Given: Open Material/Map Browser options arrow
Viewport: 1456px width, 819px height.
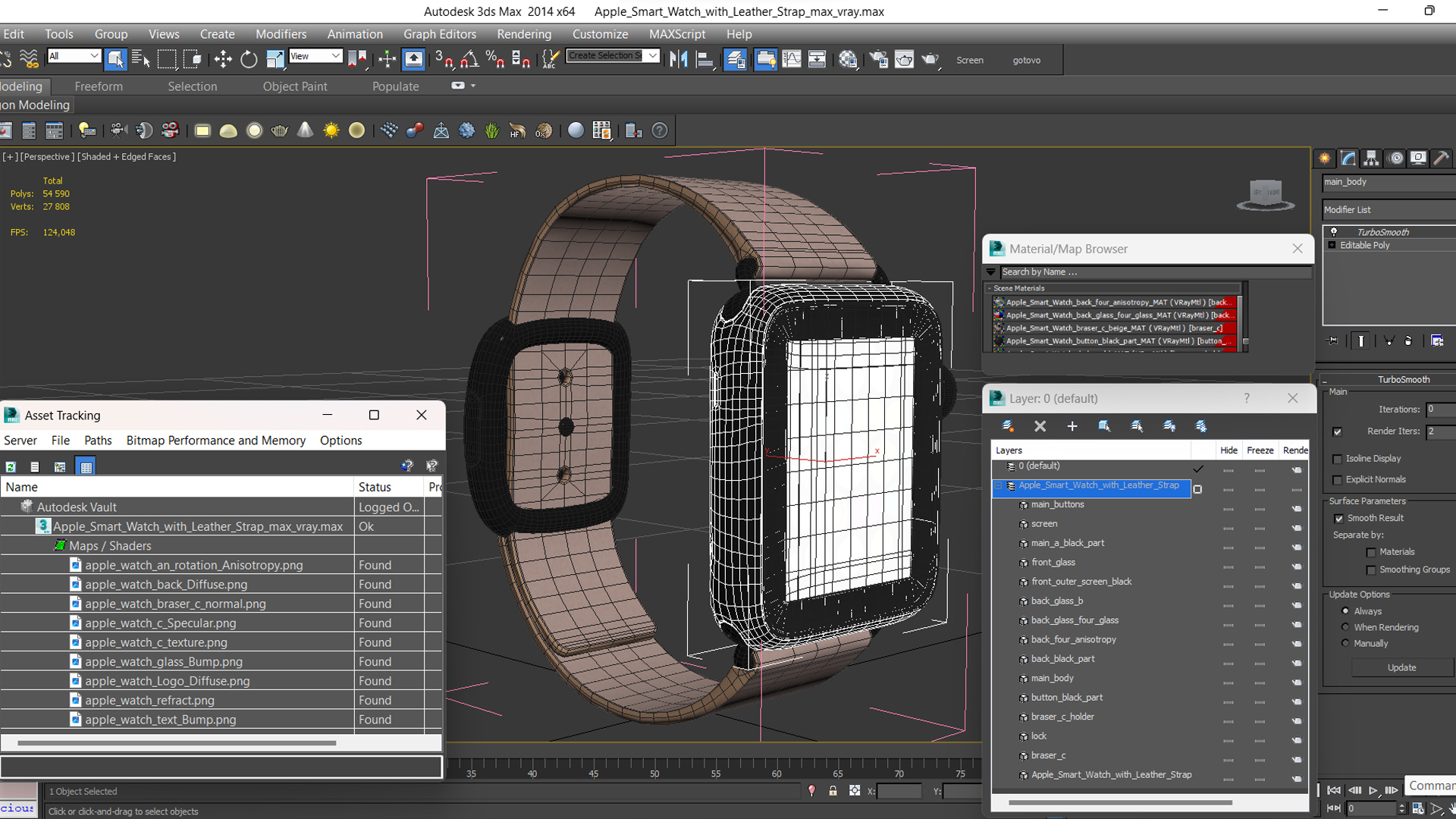Looking at the screenshot, I should click(x=990, y=272).
